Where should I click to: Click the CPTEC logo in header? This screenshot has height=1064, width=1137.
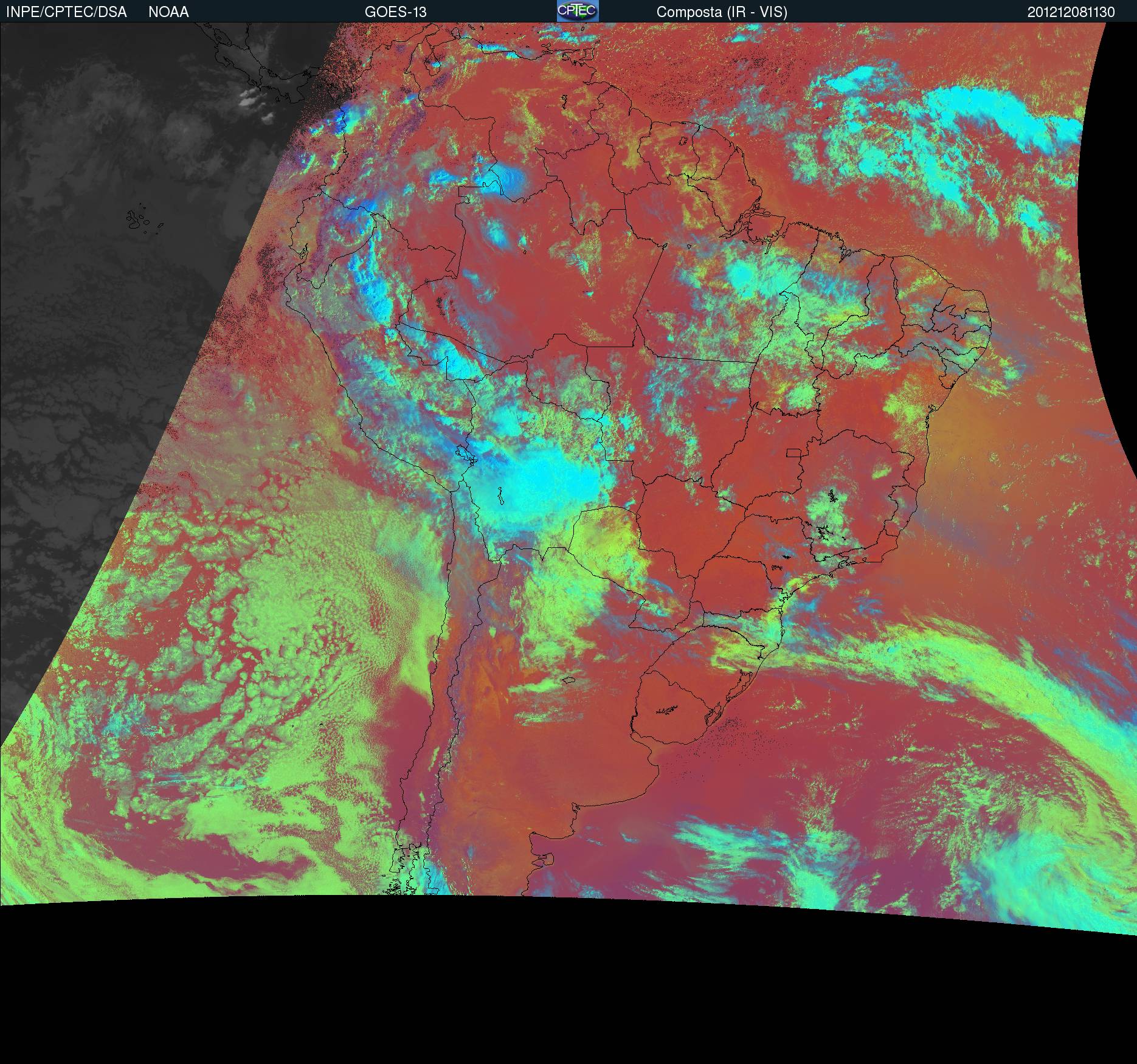(x=578, y=11)
